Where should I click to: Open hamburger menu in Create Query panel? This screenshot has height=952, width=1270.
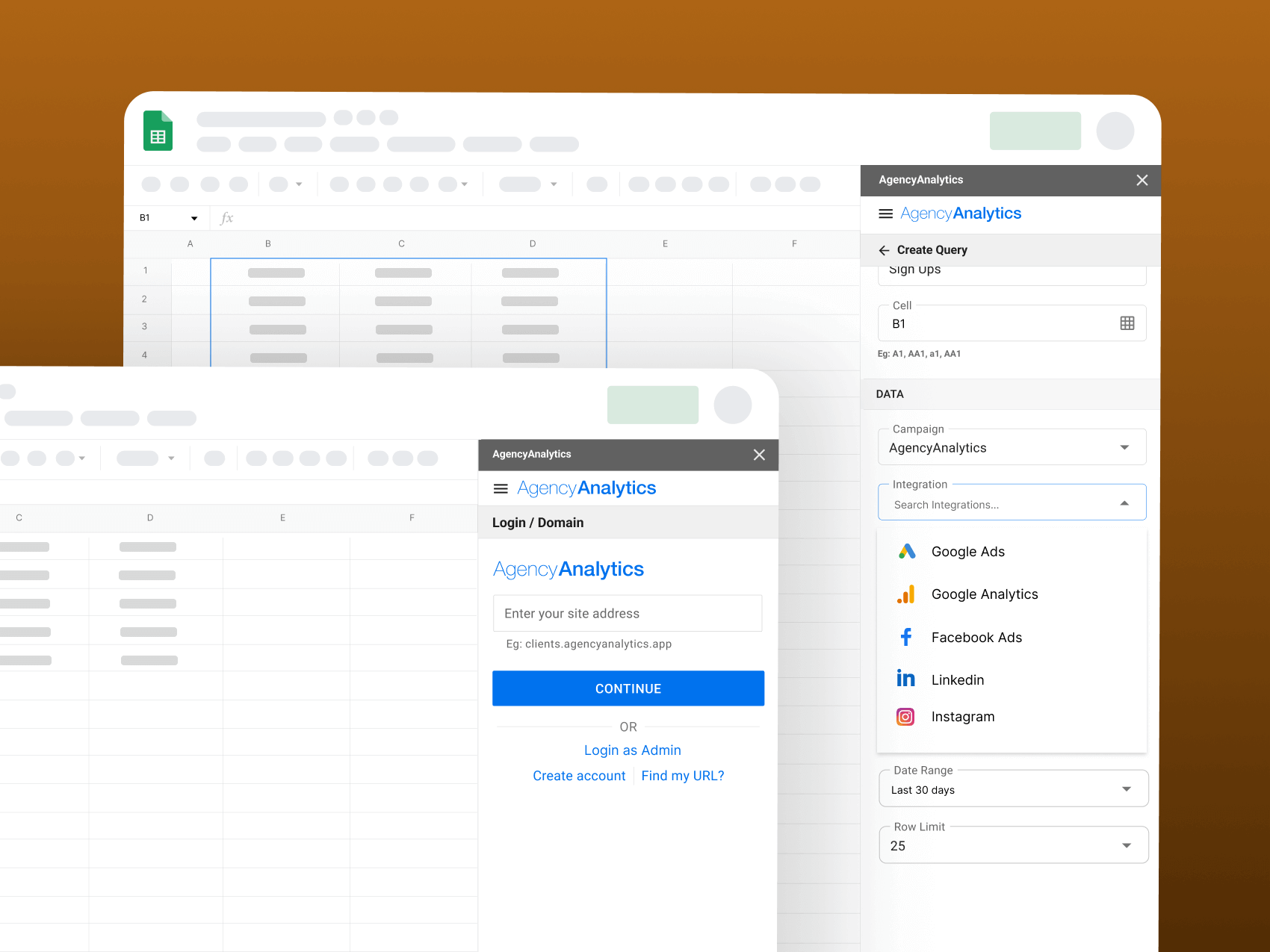tap(885, 214)
